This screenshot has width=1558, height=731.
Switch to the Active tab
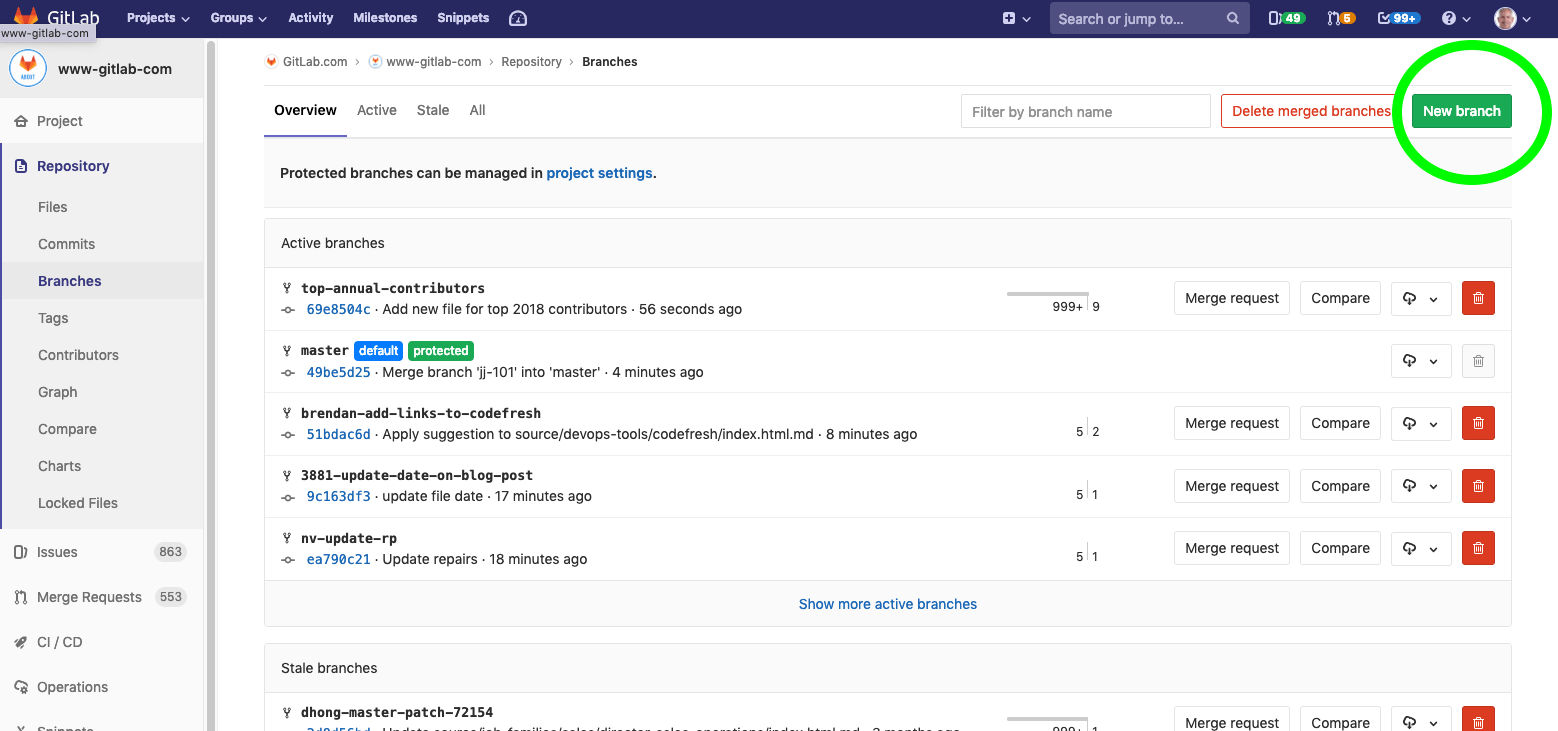pyautogui.click(x=377, y=110)
